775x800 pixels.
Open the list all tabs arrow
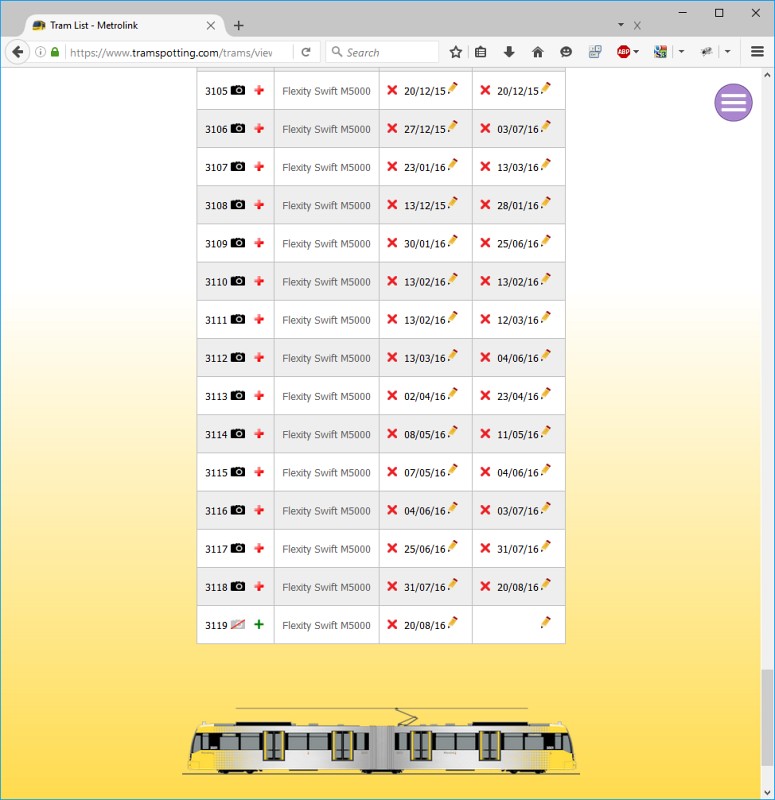(x=621, y=24)
